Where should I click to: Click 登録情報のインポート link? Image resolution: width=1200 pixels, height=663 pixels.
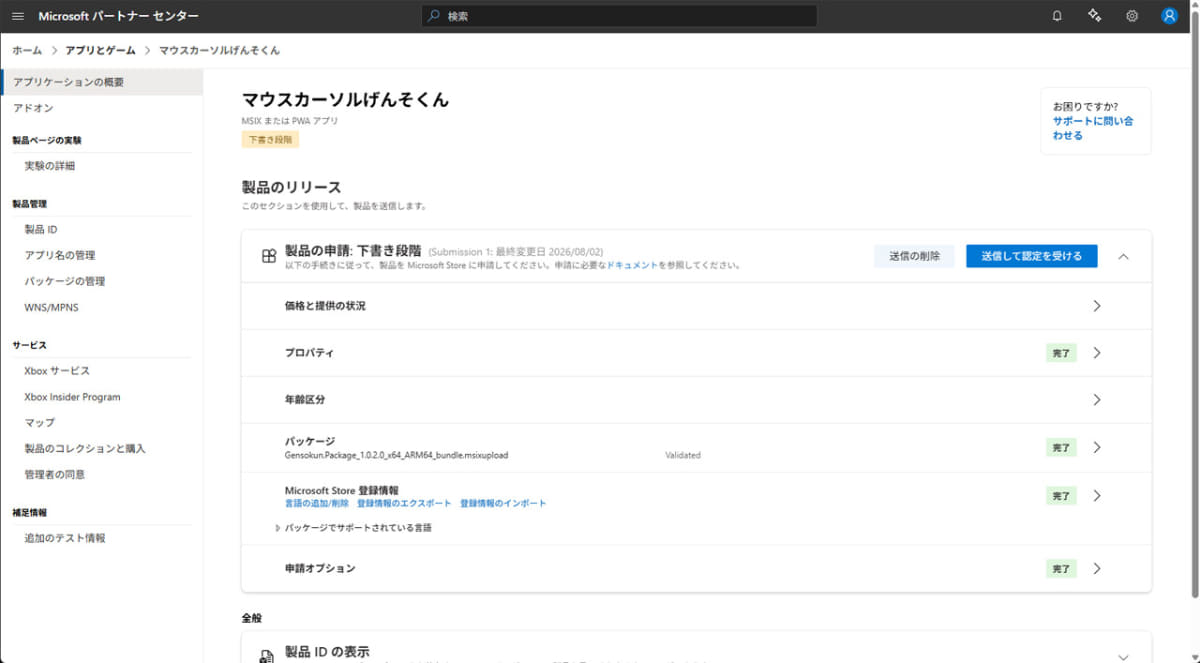click(x=503, y=503)
